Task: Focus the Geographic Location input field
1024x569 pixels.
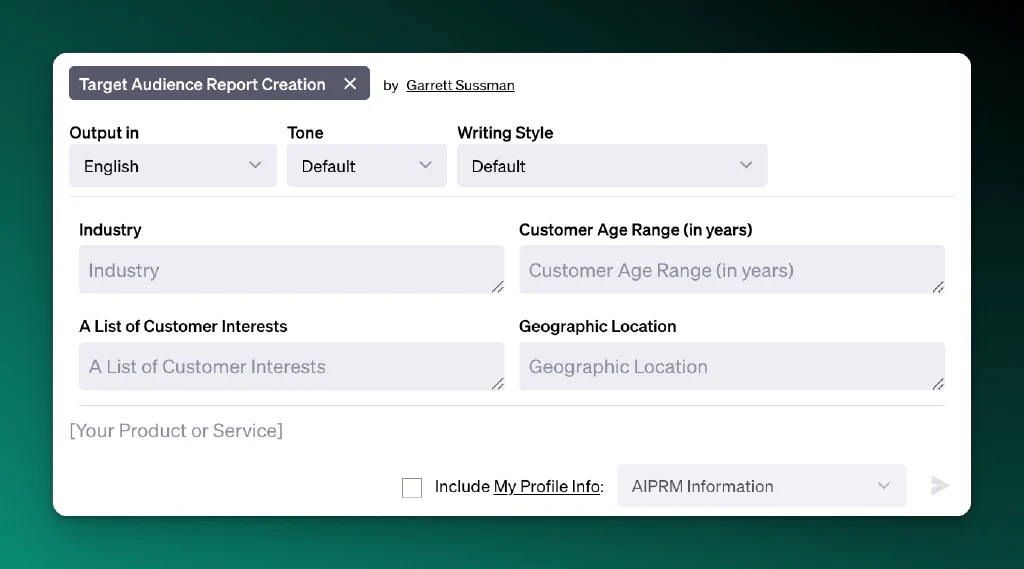Action: (731, 366)
